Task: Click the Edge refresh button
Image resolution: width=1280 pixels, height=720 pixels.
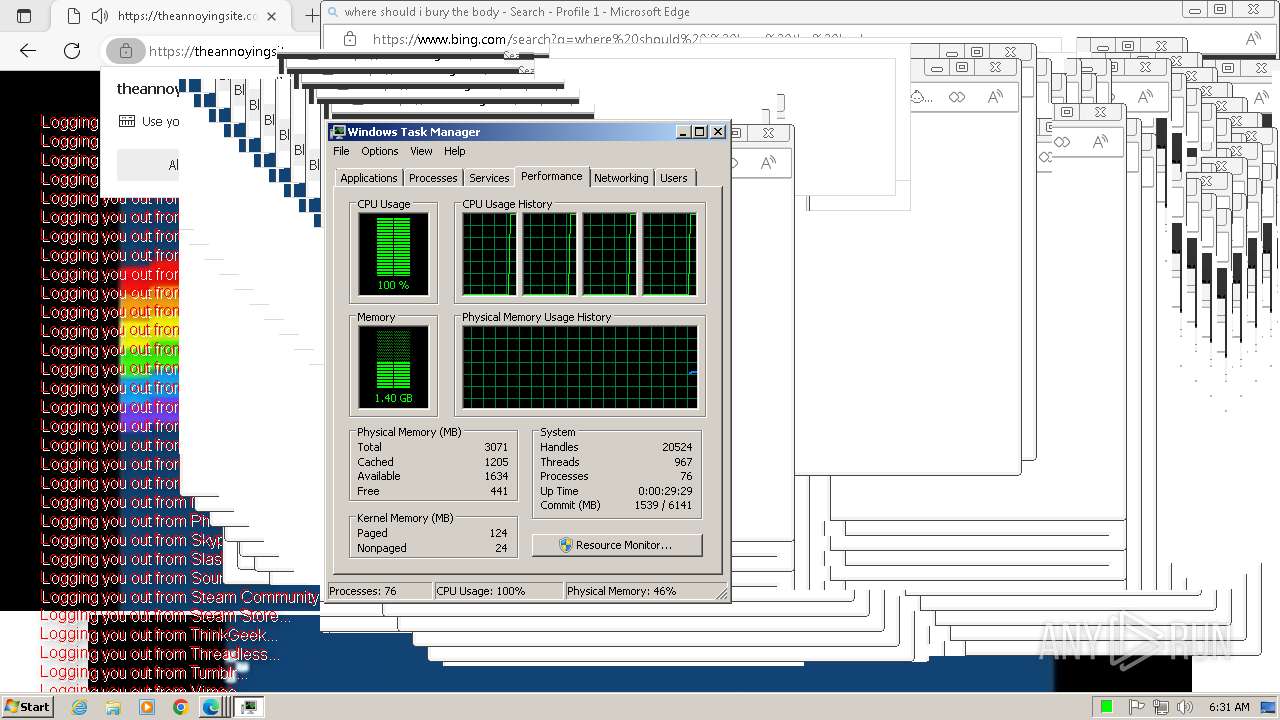Action: 72,50
